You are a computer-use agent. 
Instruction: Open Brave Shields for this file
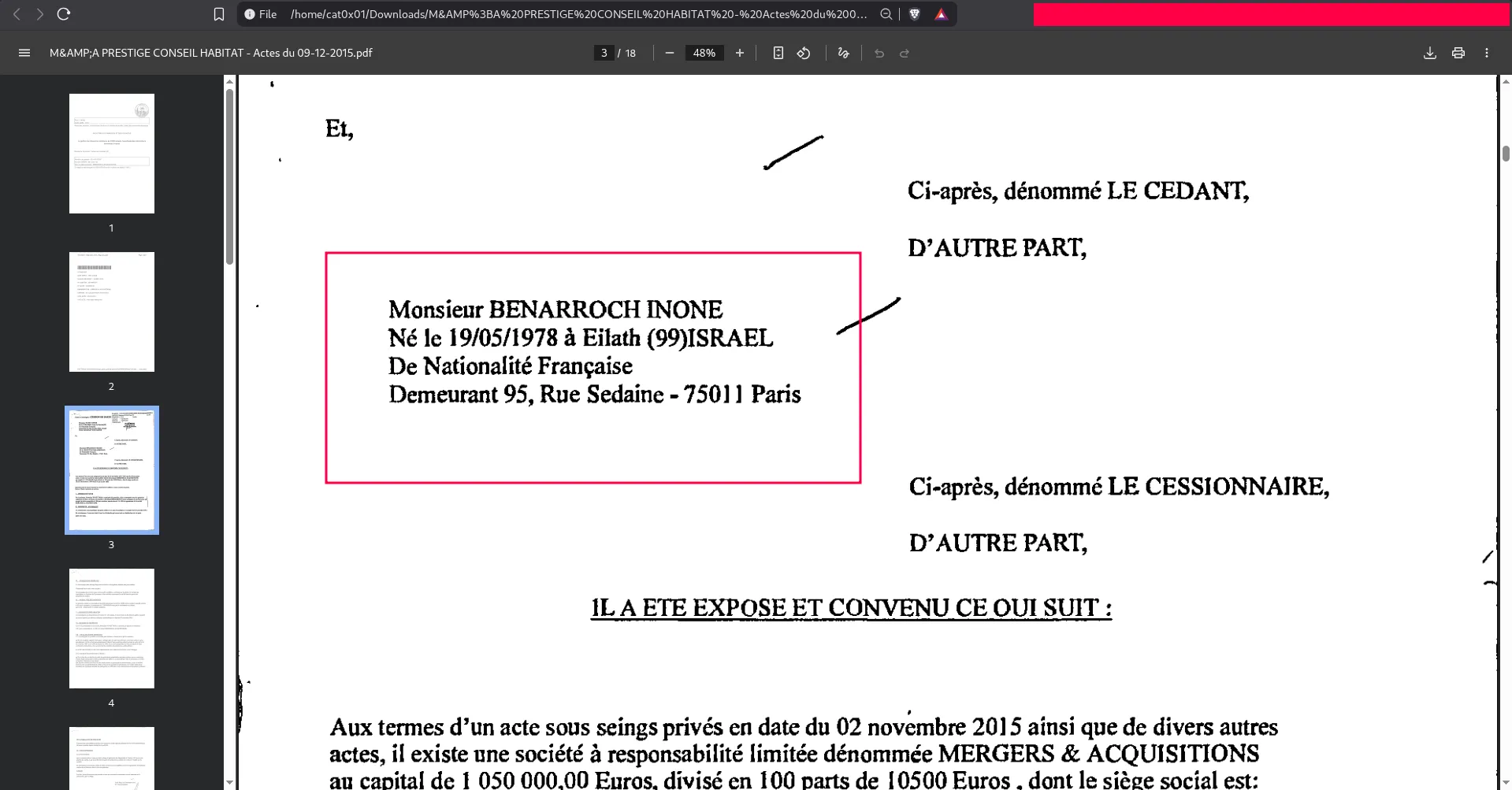click(913, 13)
